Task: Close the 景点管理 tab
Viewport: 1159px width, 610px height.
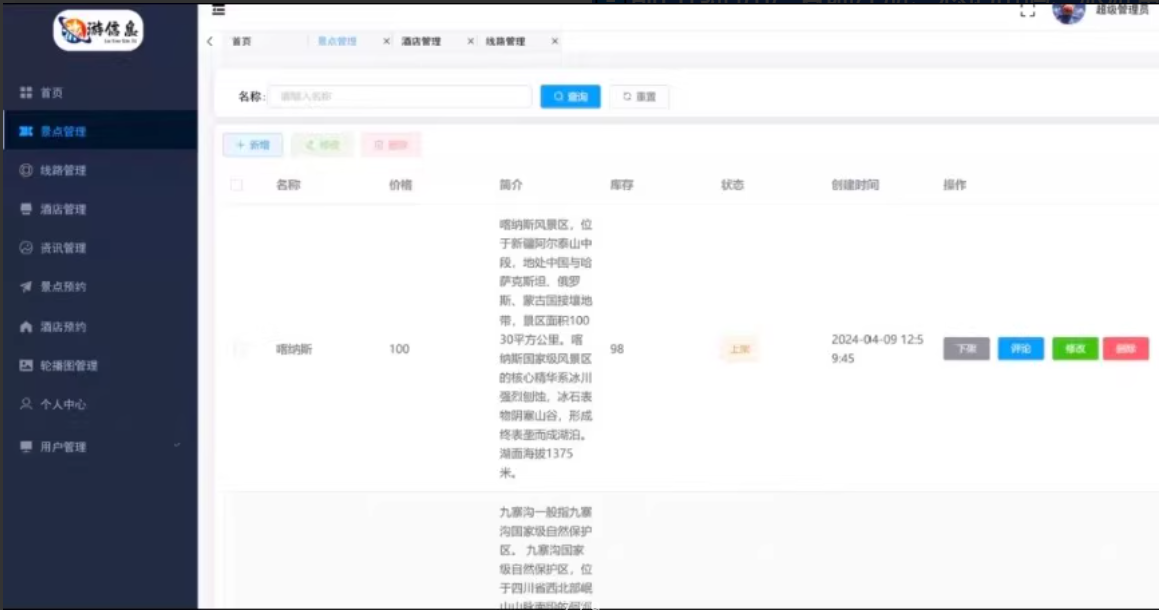Action: 386,41
